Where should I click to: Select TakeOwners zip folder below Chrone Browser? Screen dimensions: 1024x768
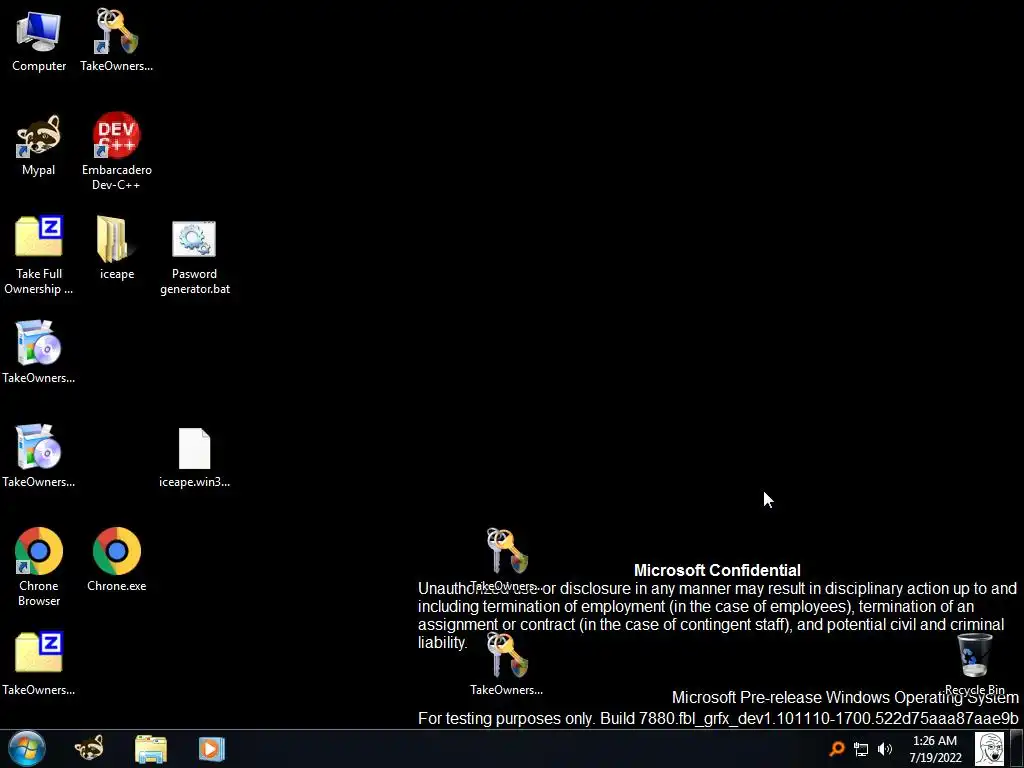(x=39, y=664)
